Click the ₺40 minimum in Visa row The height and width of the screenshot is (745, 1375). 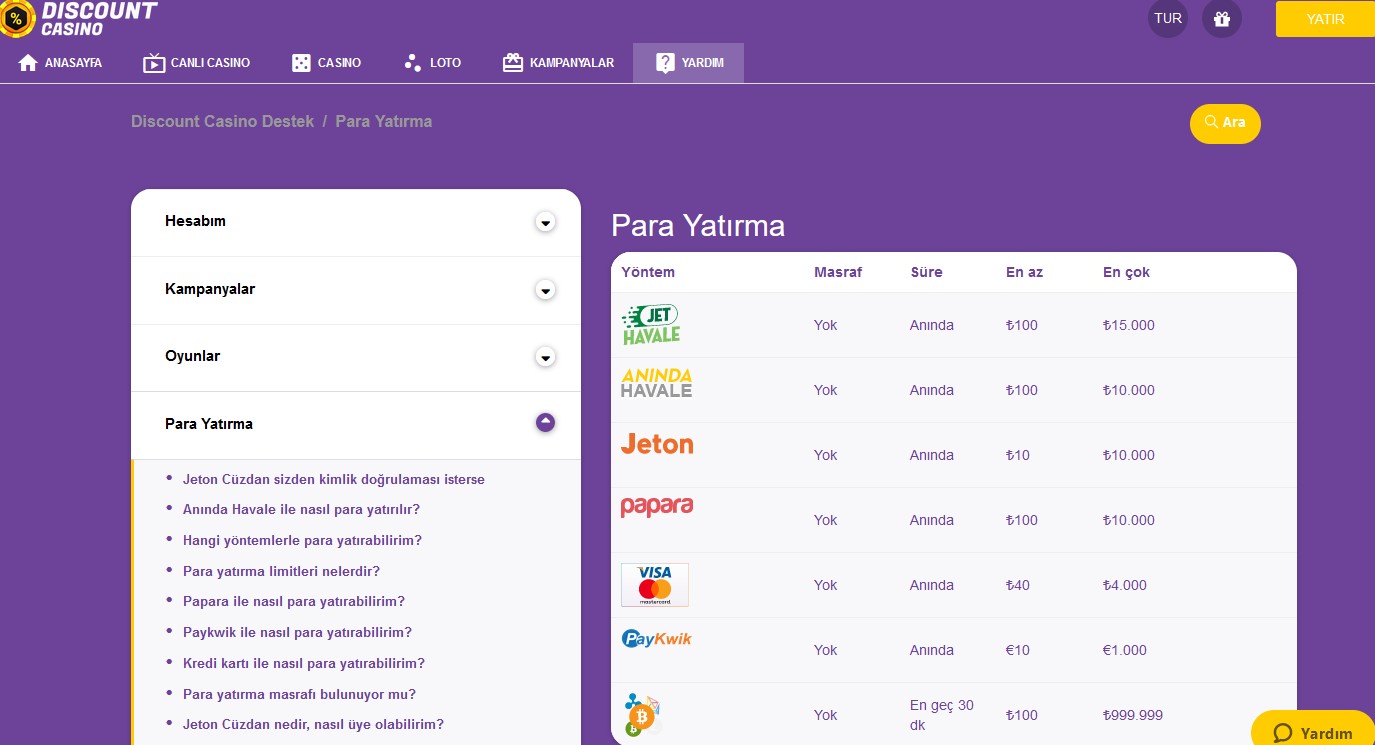point(1018,585)
